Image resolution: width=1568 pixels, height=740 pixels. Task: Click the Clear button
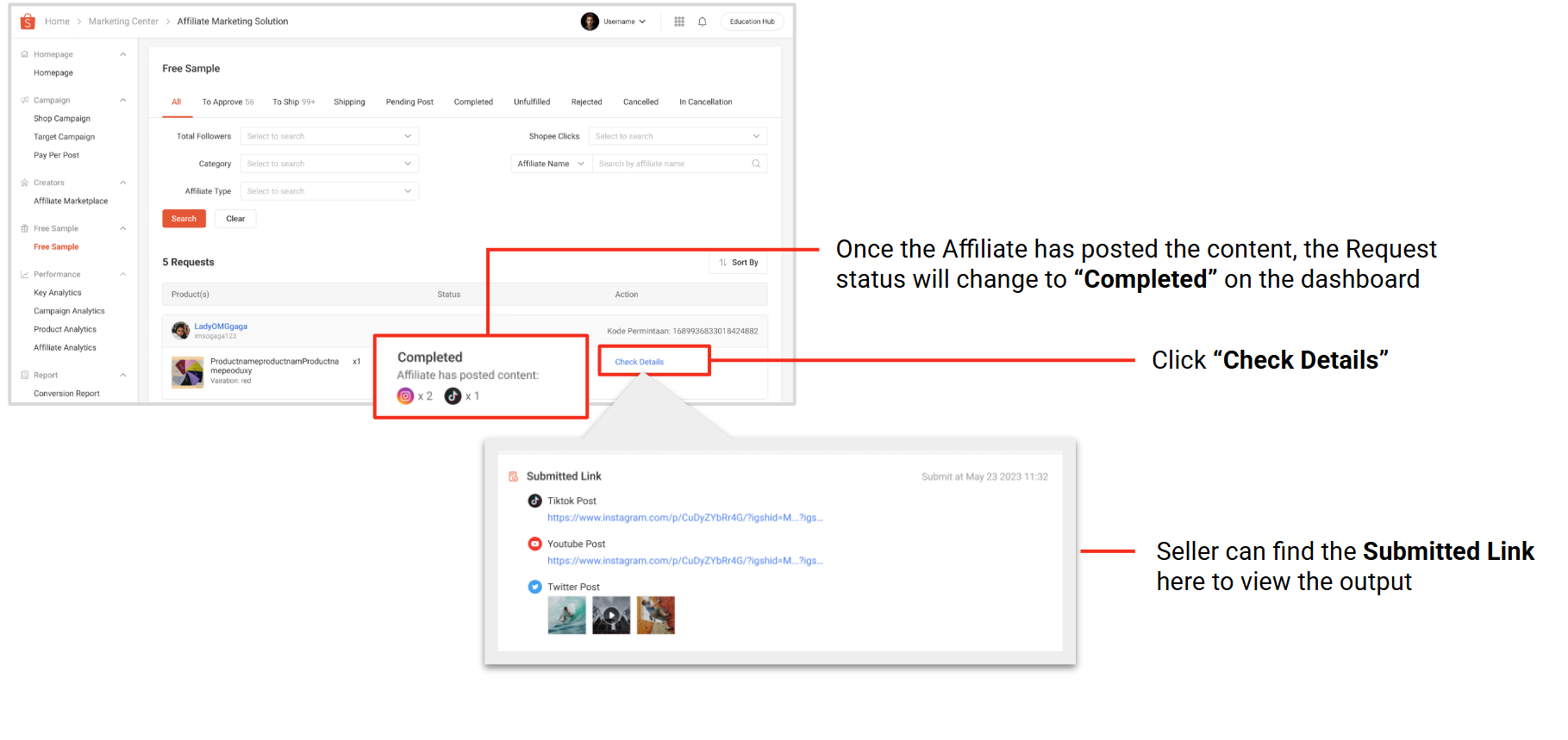pyautogui.click(x=235, y=219)
